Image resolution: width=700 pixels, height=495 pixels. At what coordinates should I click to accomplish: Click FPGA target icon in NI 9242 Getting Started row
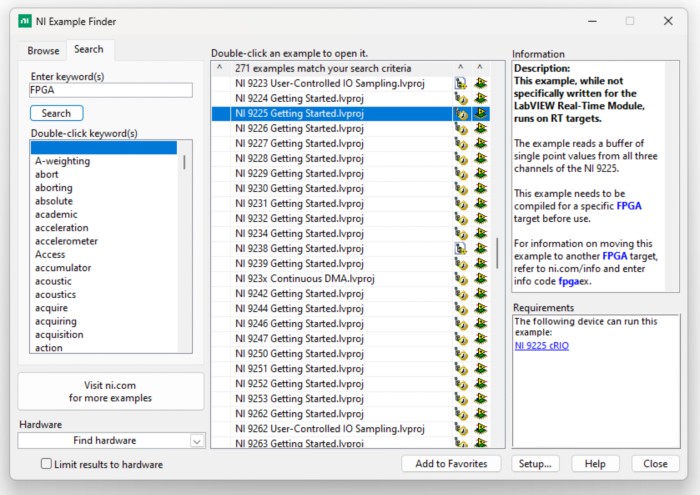(480, 294)
